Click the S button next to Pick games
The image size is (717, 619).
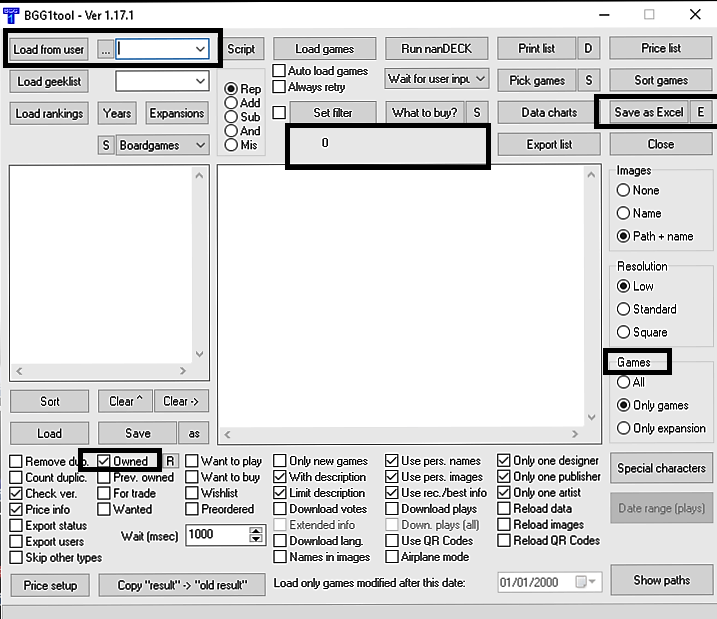coord(589,80)
